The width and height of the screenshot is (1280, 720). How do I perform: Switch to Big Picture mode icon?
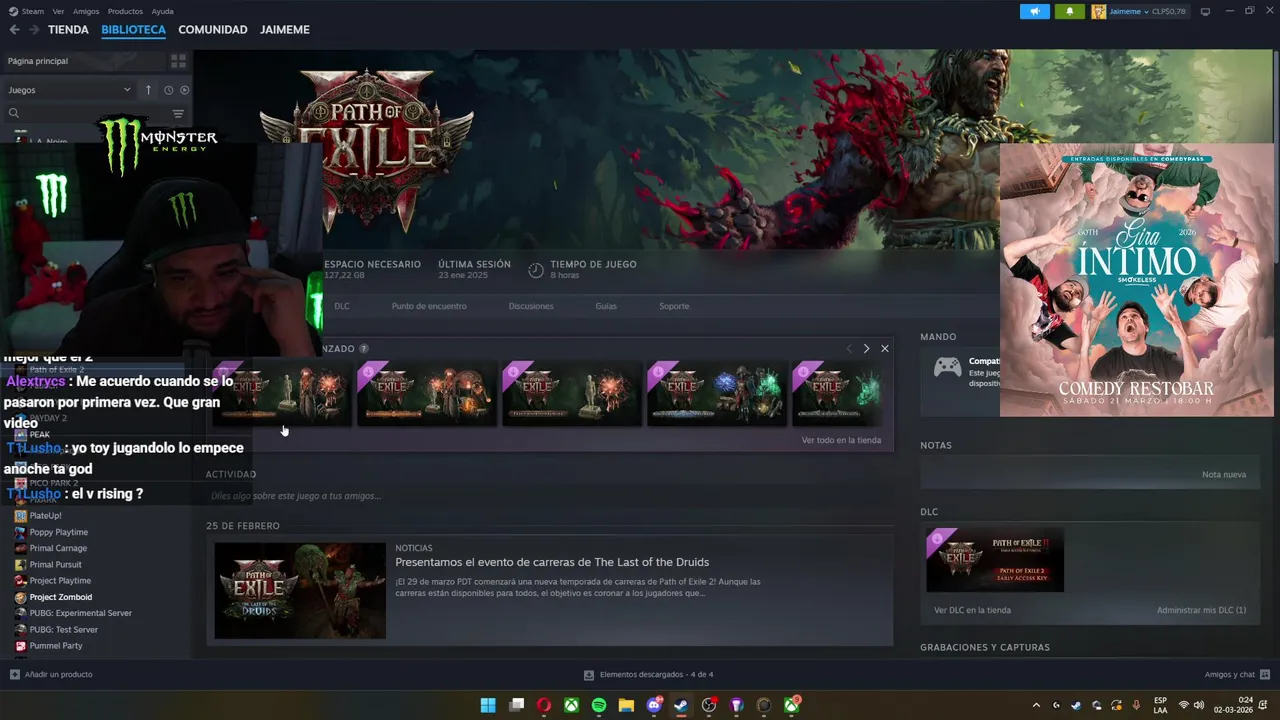coord(1205,11)
